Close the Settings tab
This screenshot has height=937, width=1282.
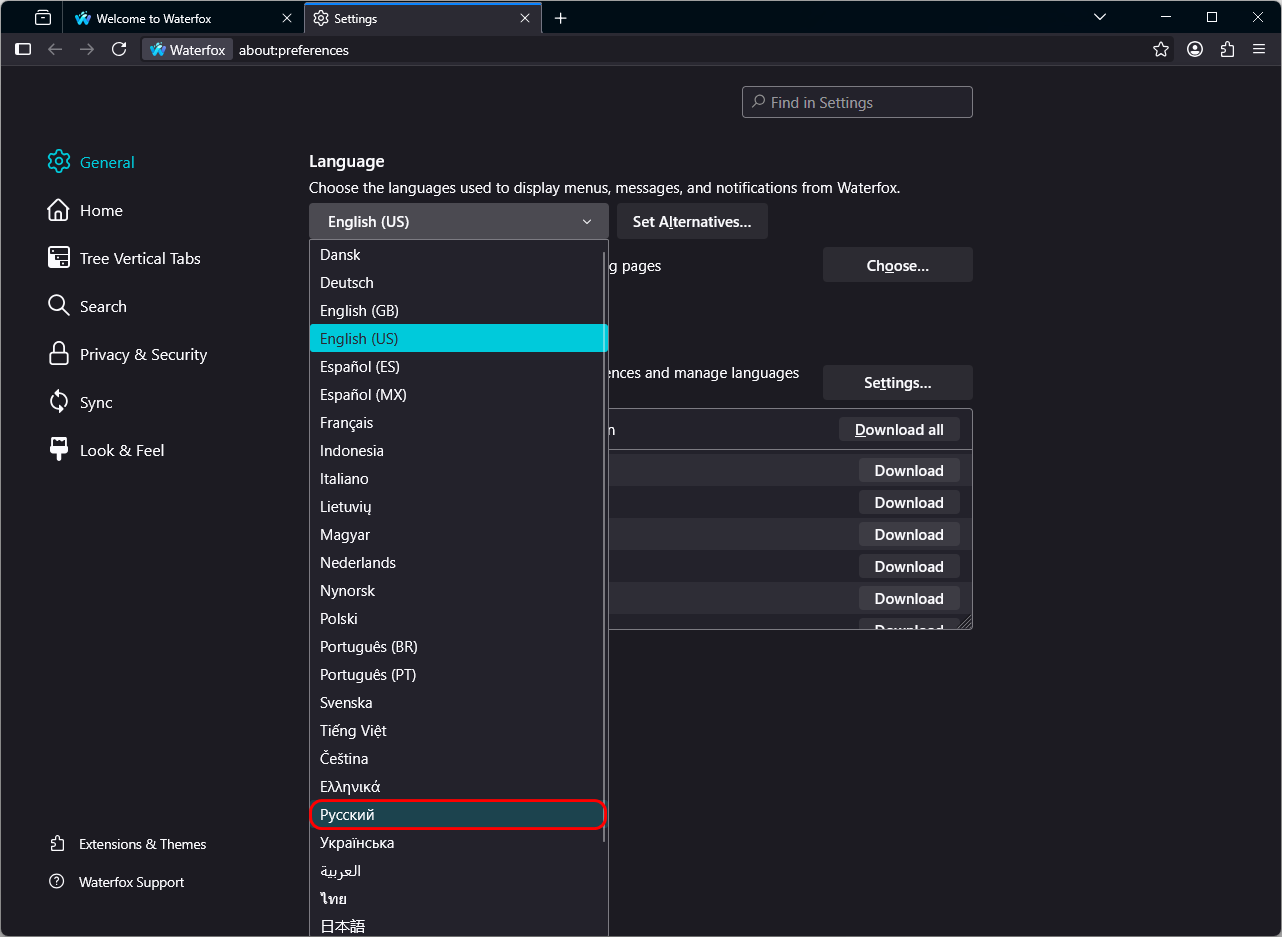click(525, 18)
